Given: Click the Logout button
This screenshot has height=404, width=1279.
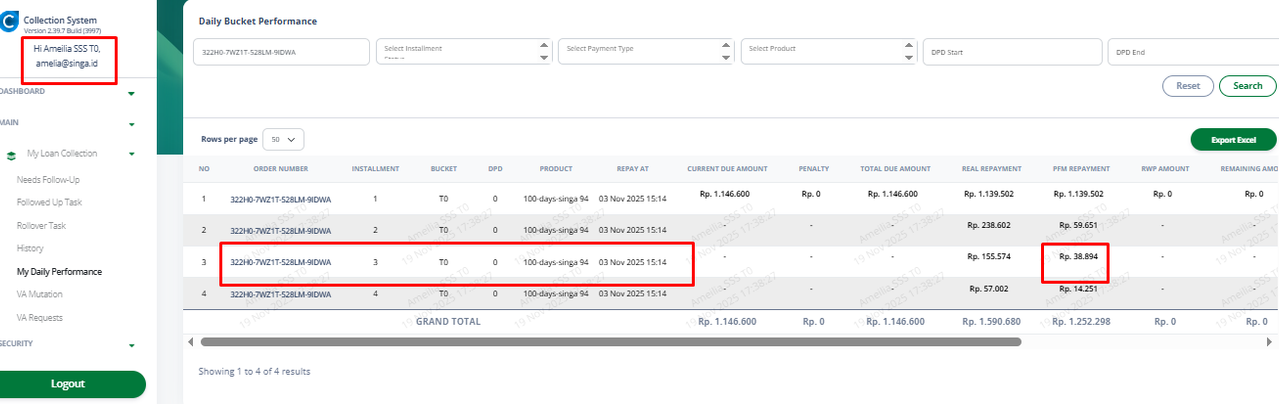Looking at the screenshot, I should [68, 384].
